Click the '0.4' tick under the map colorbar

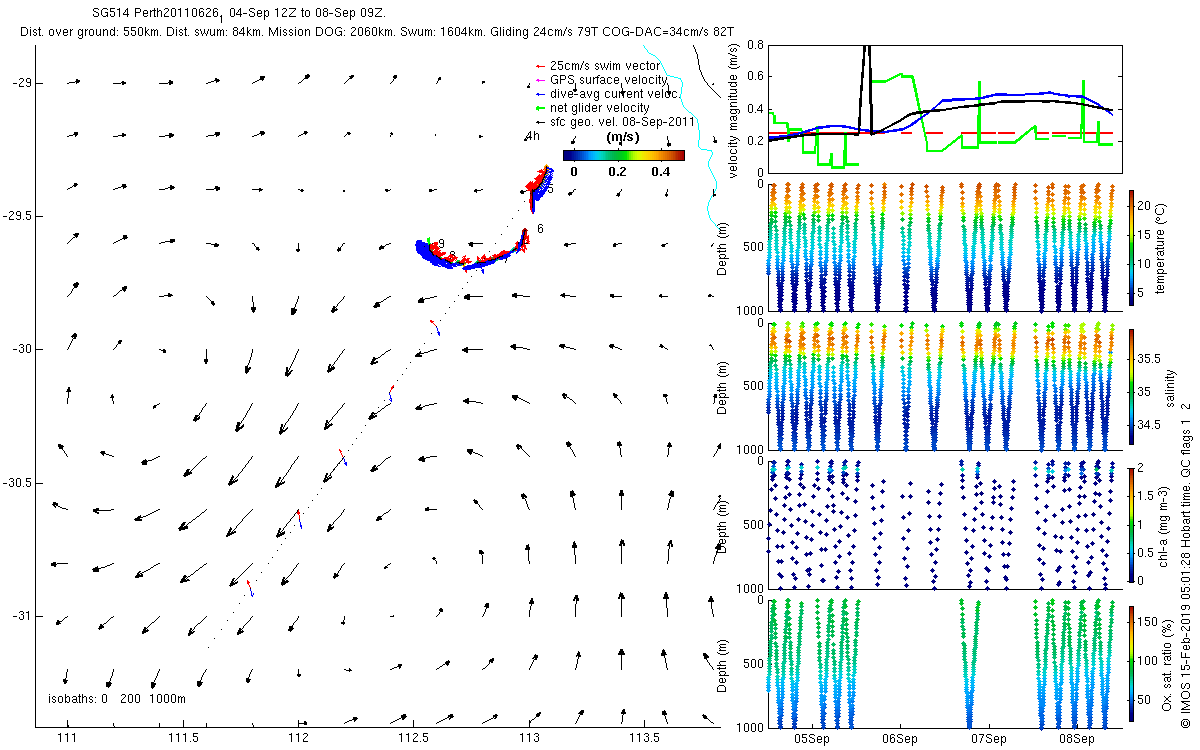[661, 171]
